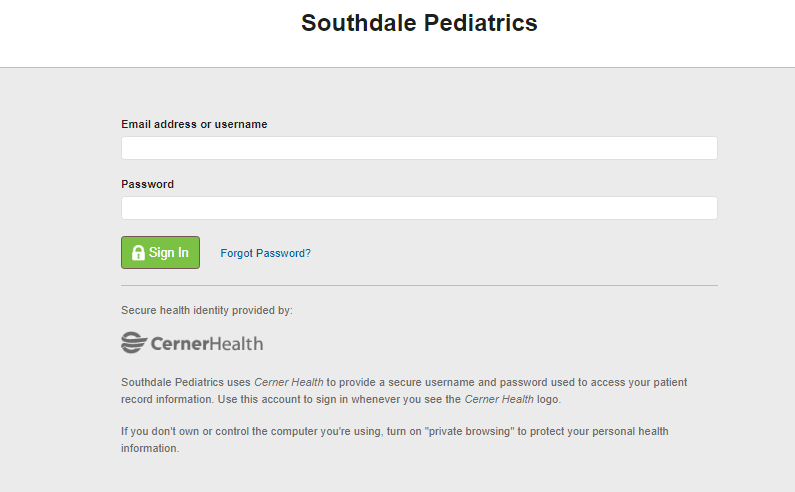Click the green Sign In button
The height and width of the screenshot is (492, 795).
[x=160, y=253]
